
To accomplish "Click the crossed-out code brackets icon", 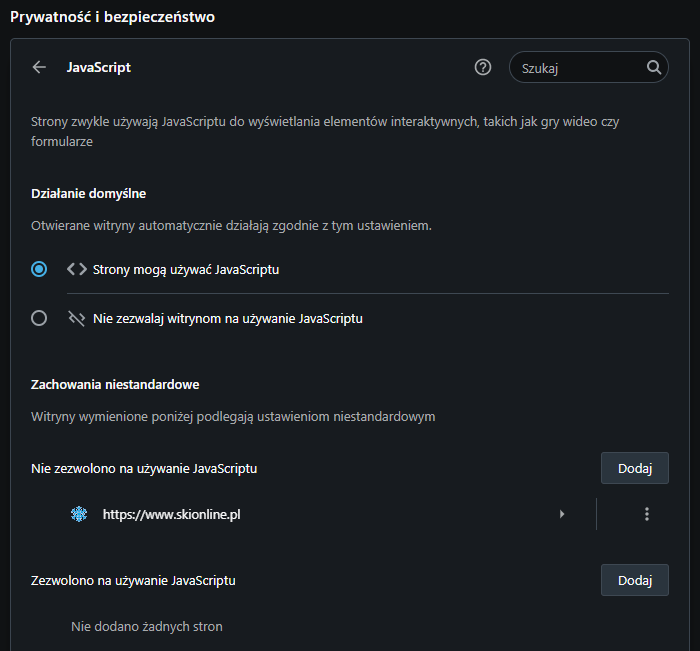I will point(77,319).
